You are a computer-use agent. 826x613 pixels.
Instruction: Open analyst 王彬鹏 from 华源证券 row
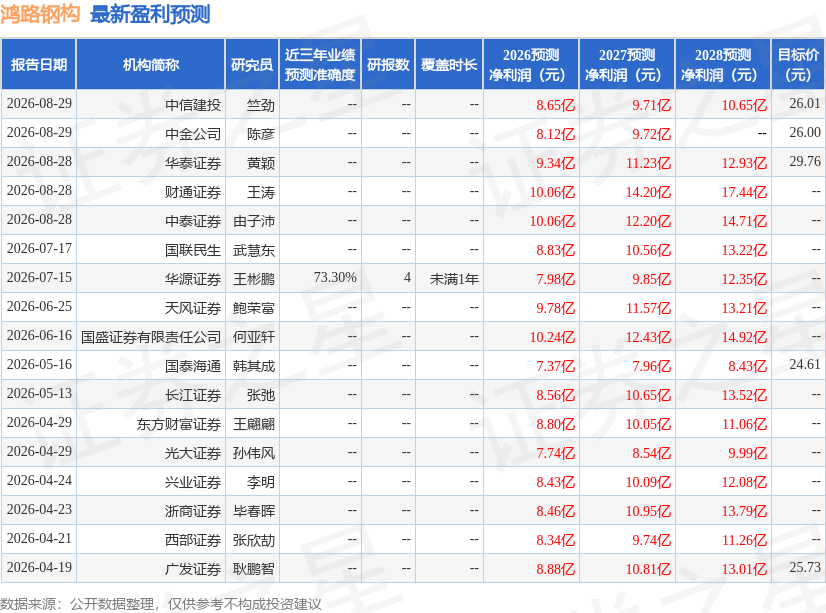pyautogui.click(x=254, y=279)
